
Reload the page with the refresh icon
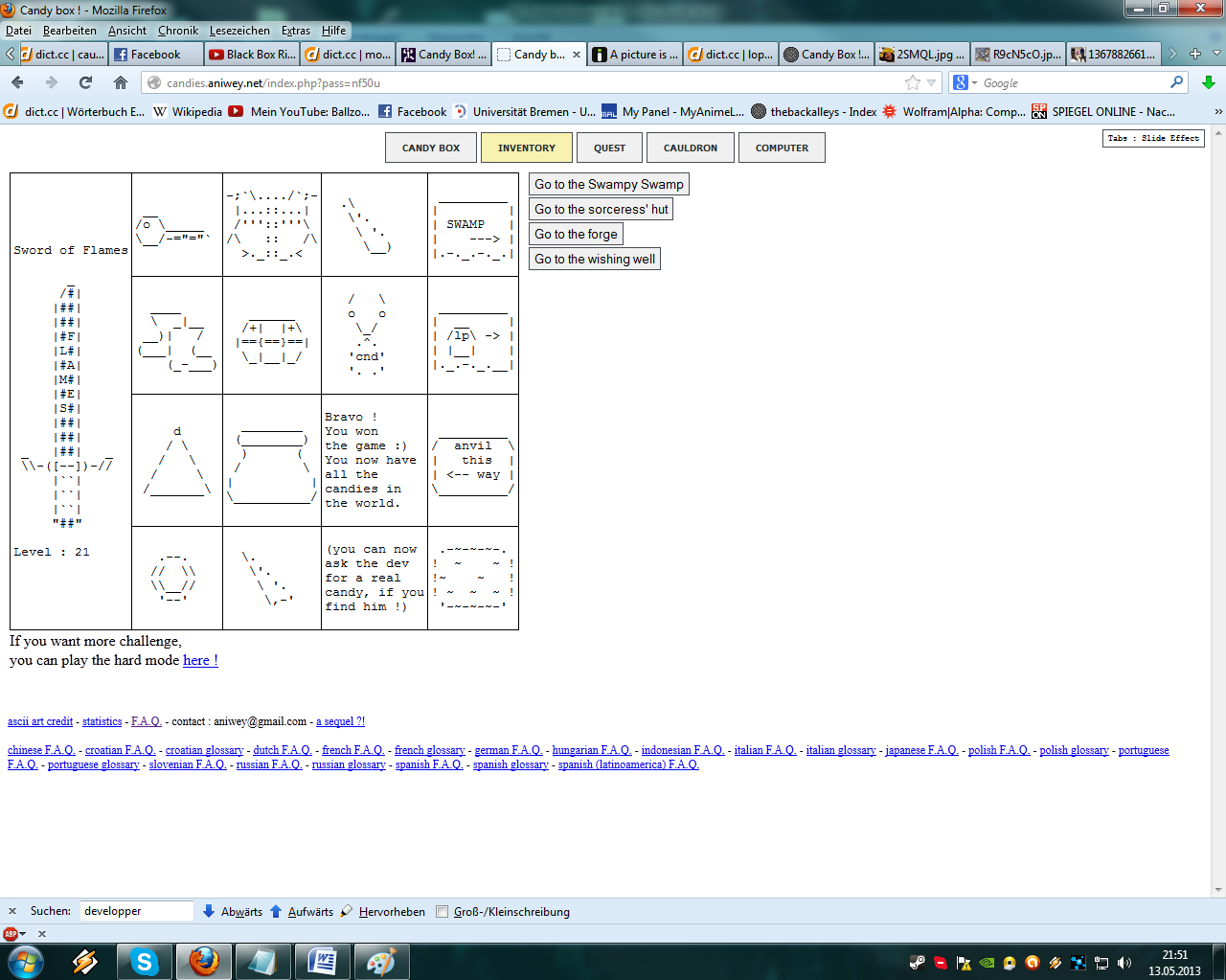(85, 82)
